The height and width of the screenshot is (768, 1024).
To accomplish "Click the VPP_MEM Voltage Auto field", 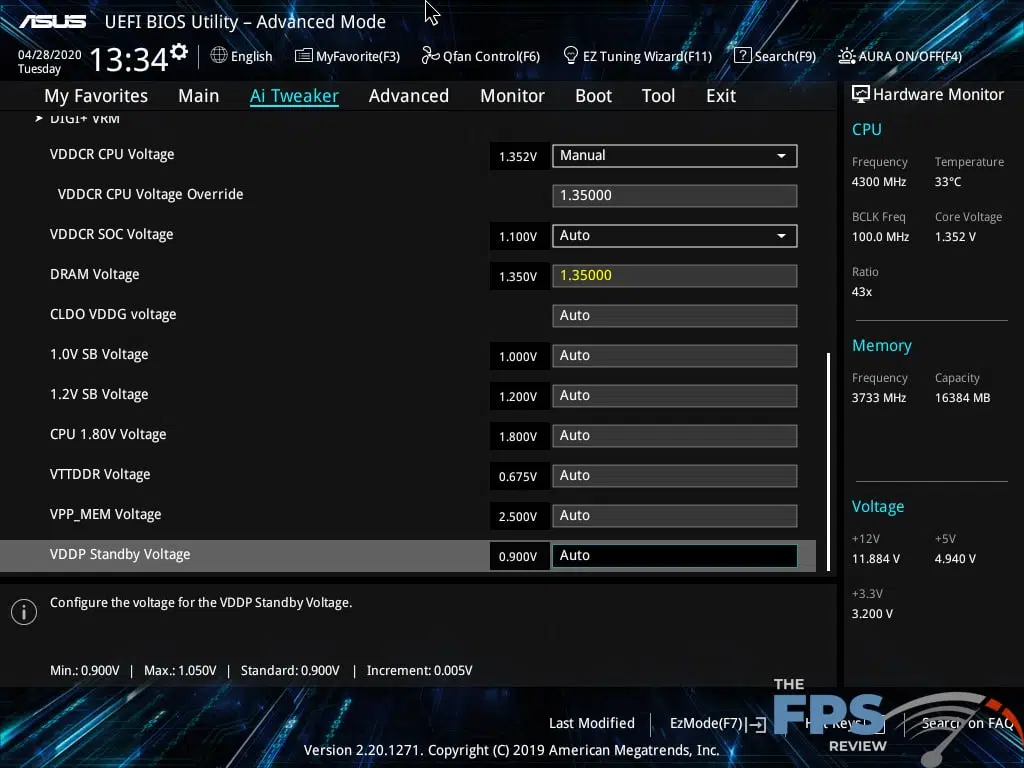I will [675, 515].
